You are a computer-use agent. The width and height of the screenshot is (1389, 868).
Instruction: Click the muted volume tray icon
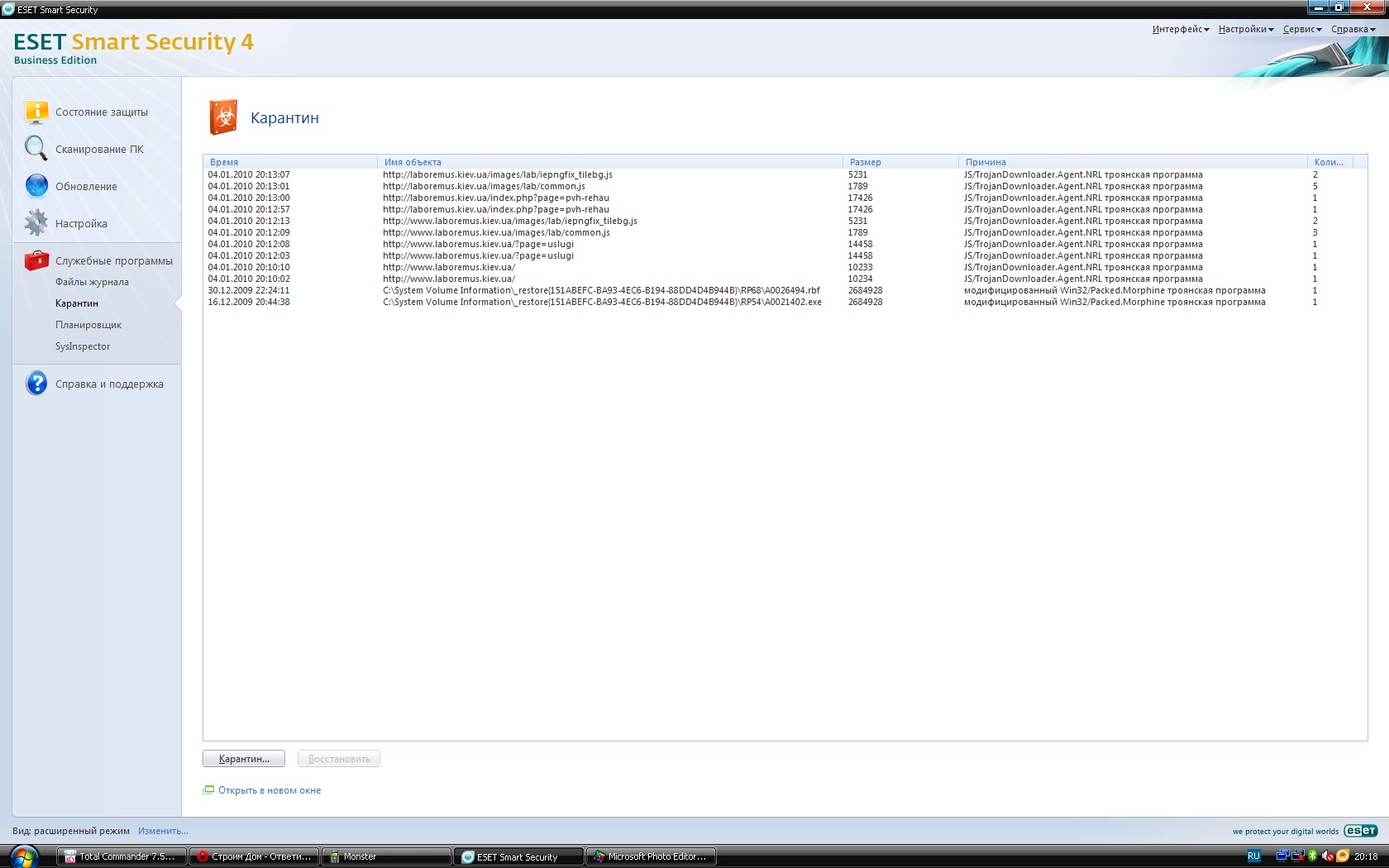pyautogui.click(x=1327, y=856)
